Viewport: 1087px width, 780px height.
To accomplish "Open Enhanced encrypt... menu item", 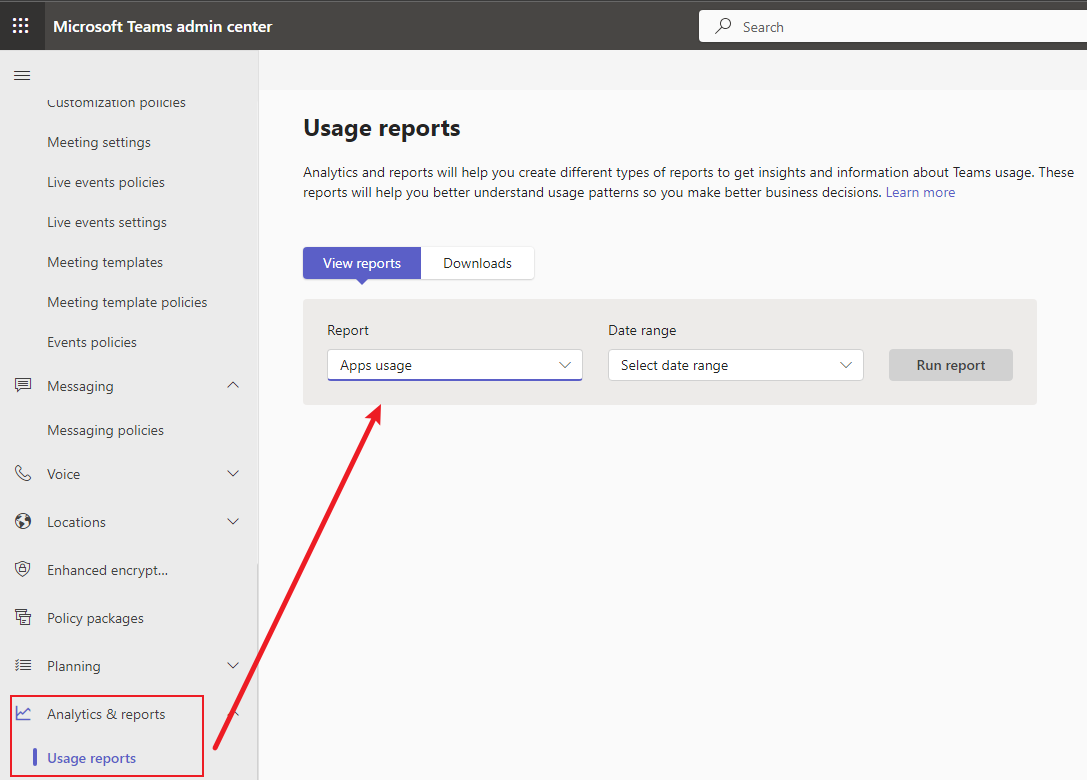I will 107,570.
